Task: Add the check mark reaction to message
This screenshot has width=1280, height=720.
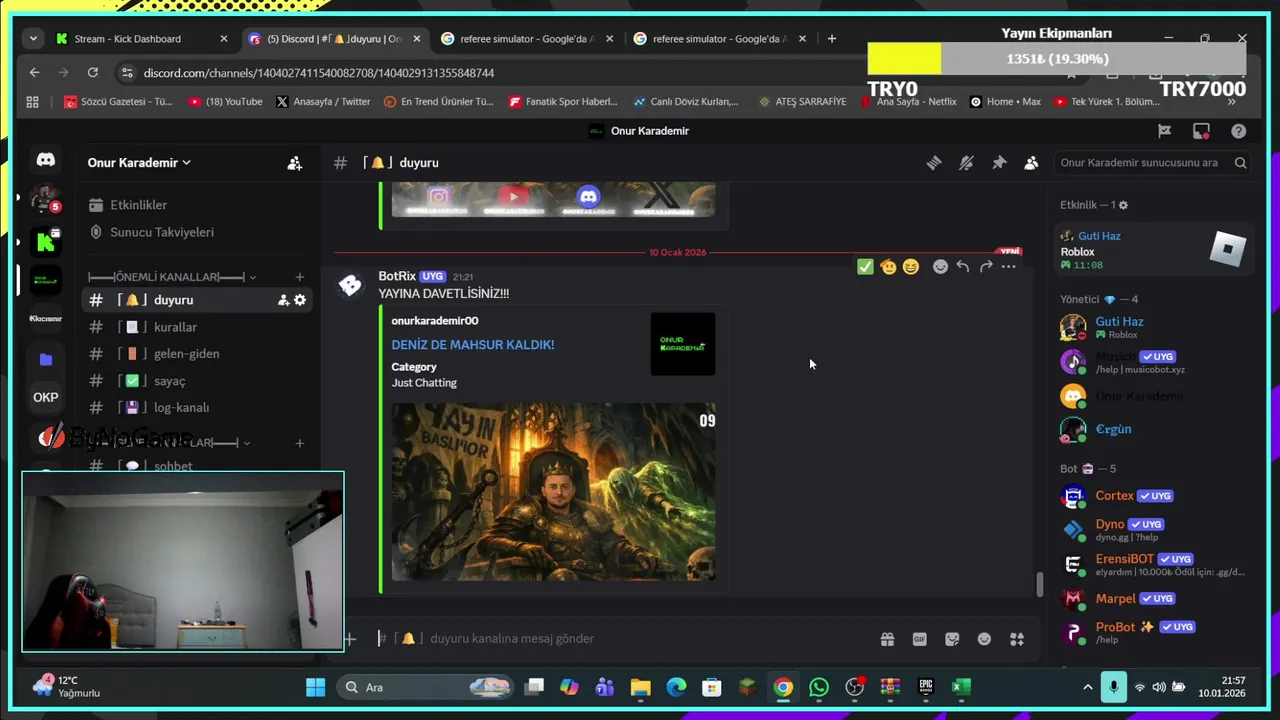Action: (865, 266)
